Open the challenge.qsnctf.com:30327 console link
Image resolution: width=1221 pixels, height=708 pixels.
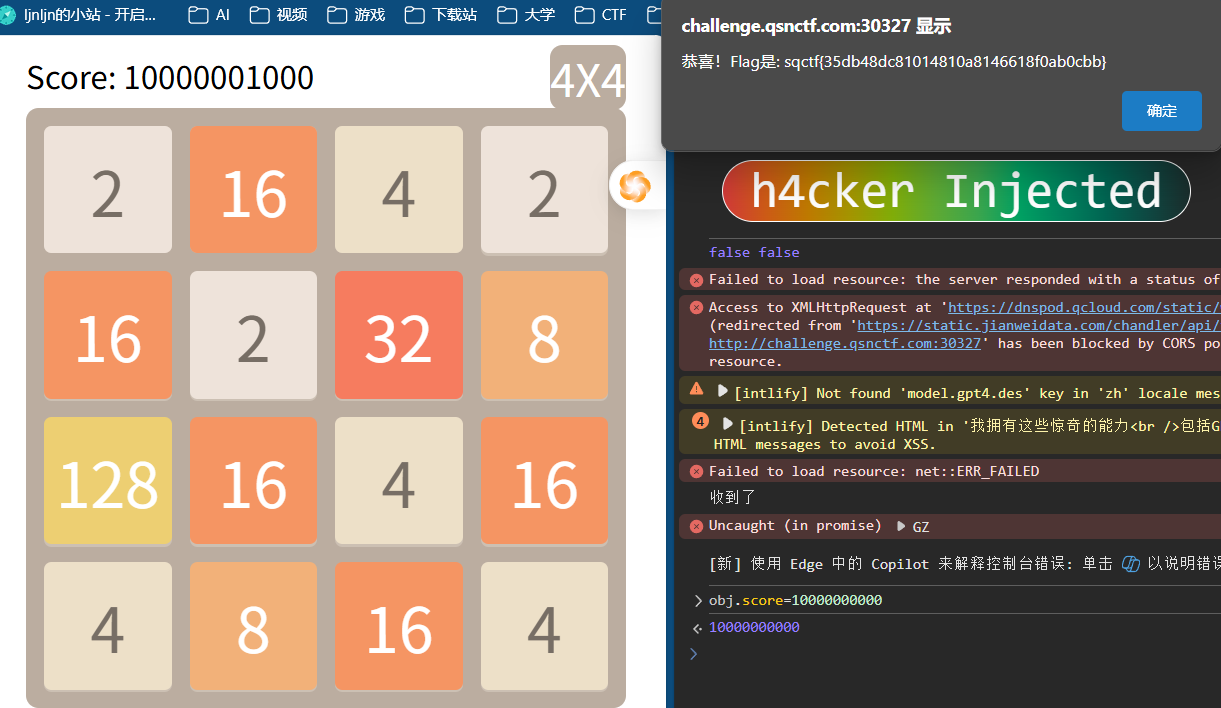click(x=845, y=343)
